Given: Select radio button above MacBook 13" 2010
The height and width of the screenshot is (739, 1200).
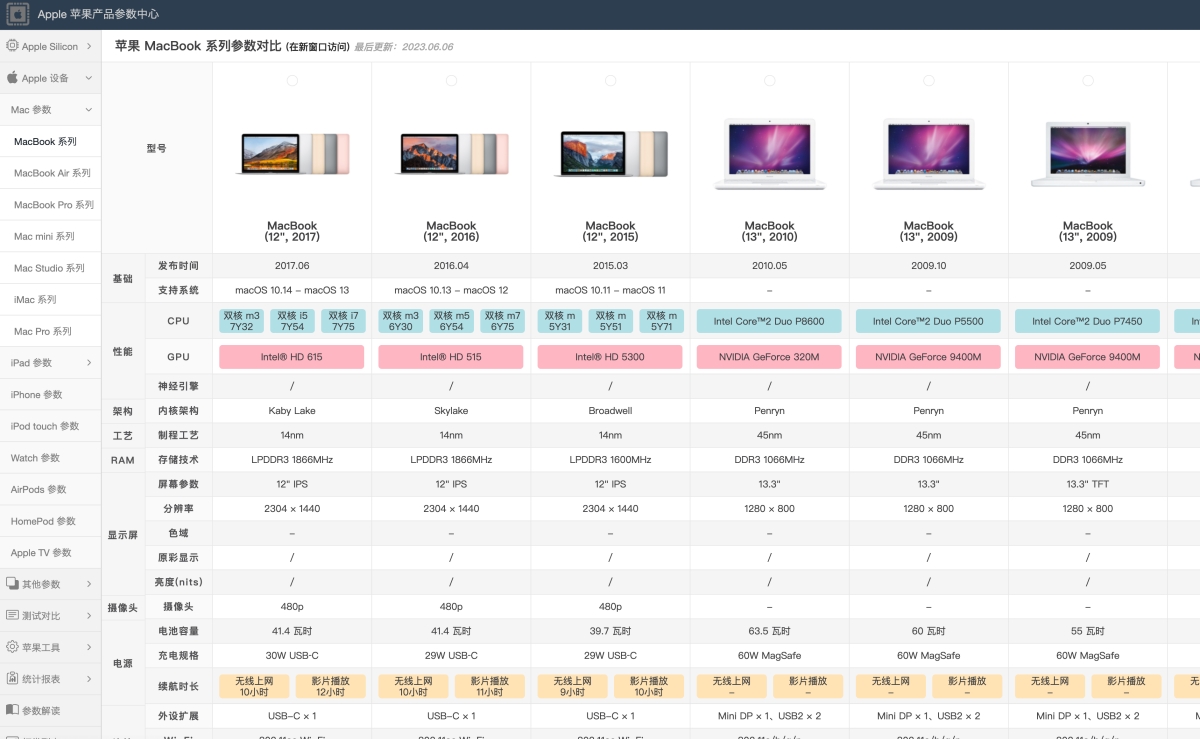Looking at the screenshot, I should [x=769, y=80].
